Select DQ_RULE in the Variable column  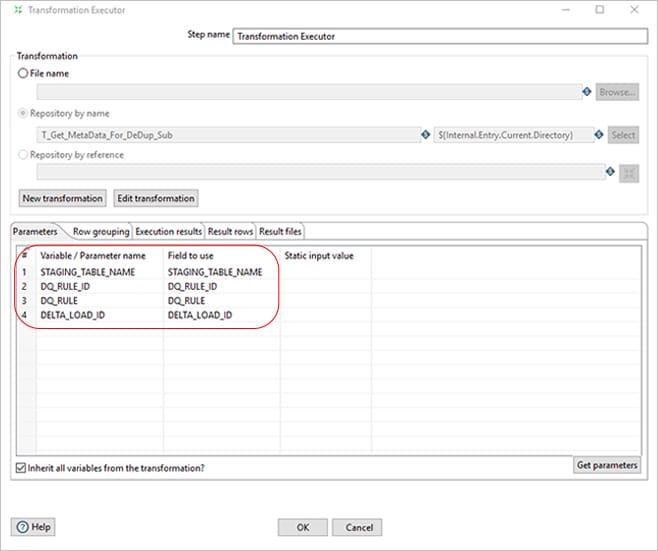[59, 300]
